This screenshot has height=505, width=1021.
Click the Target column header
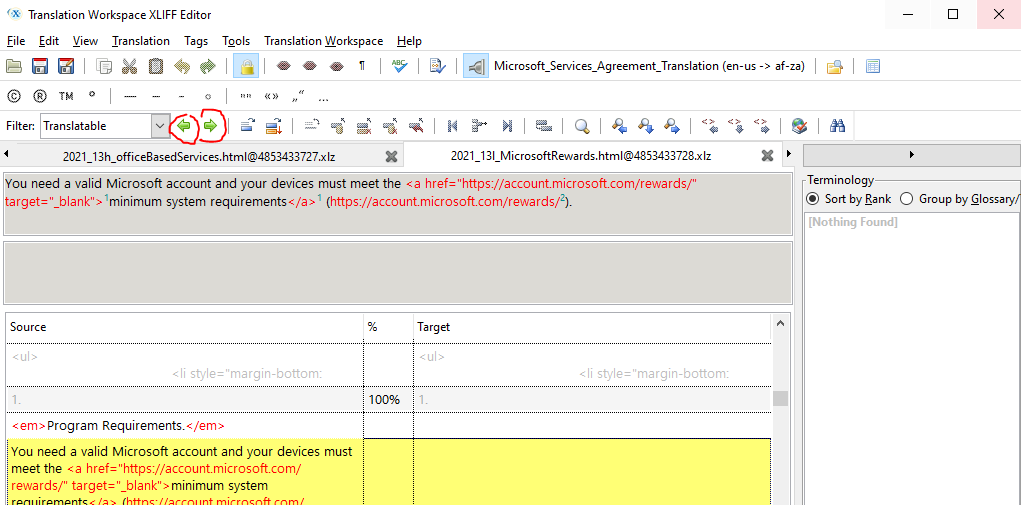pos(593,327)
